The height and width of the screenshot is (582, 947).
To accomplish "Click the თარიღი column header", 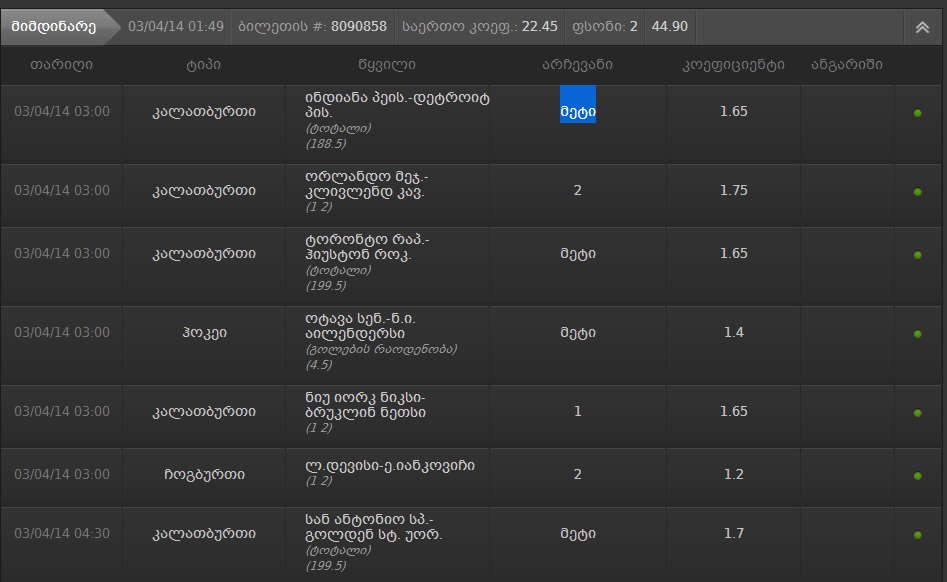I will 61,65.
